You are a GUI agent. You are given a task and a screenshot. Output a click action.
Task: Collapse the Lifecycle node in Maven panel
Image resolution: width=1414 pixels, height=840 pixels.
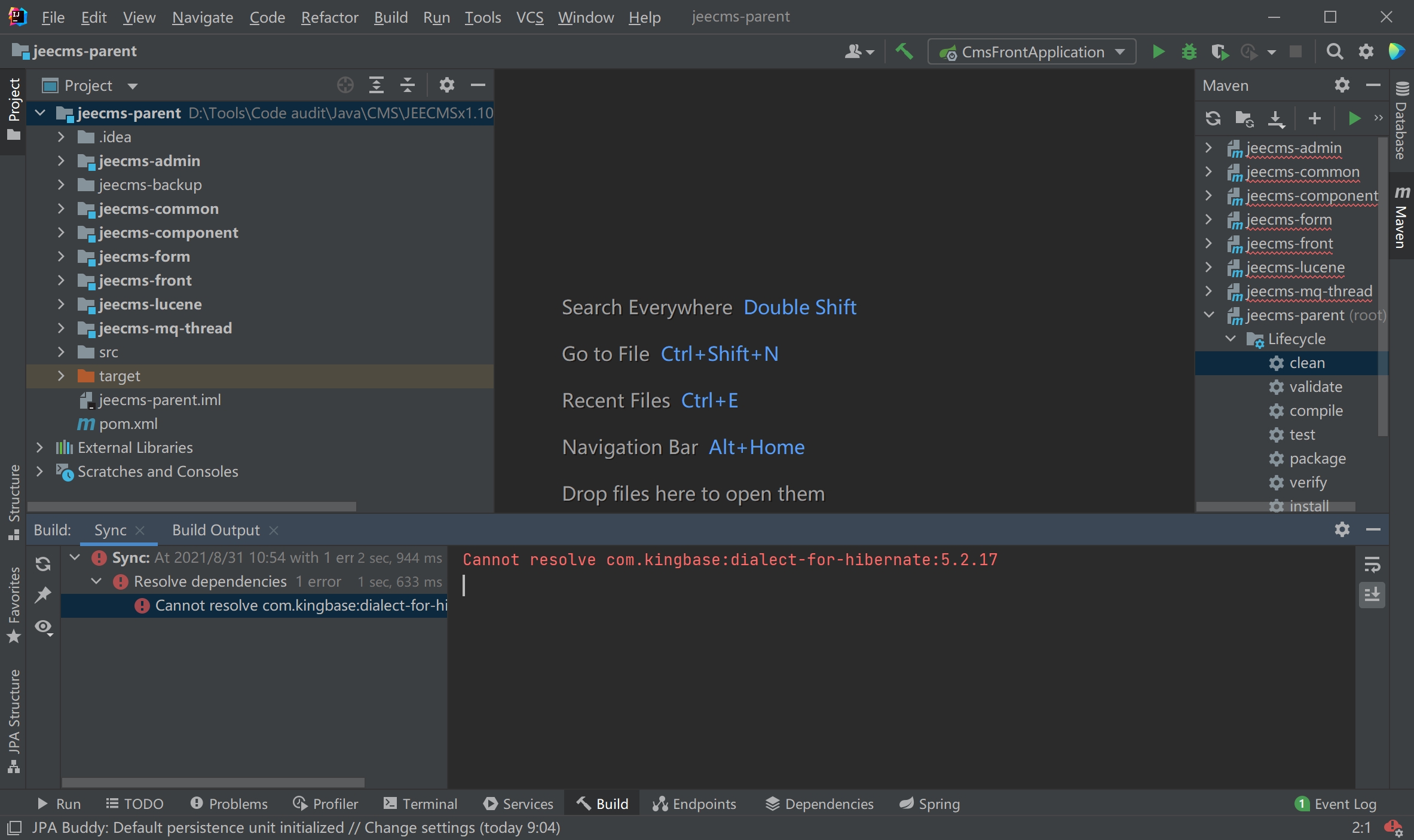1231,339
